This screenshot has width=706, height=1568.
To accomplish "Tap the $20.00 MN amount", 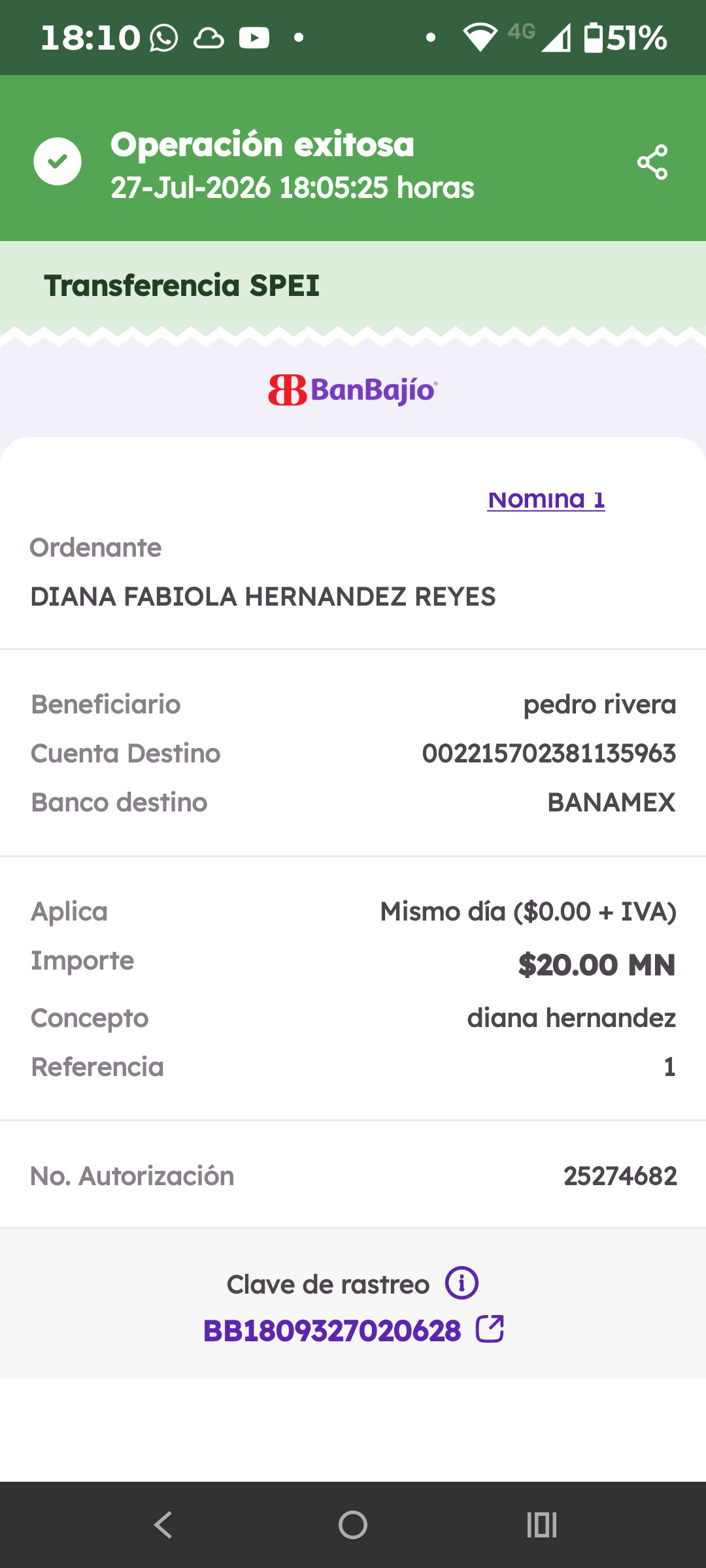I will 597,965.
